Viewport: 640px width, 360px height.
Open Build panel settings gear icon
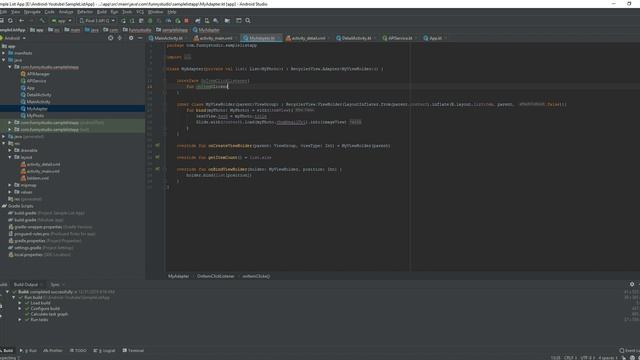(x=632, y=284)
